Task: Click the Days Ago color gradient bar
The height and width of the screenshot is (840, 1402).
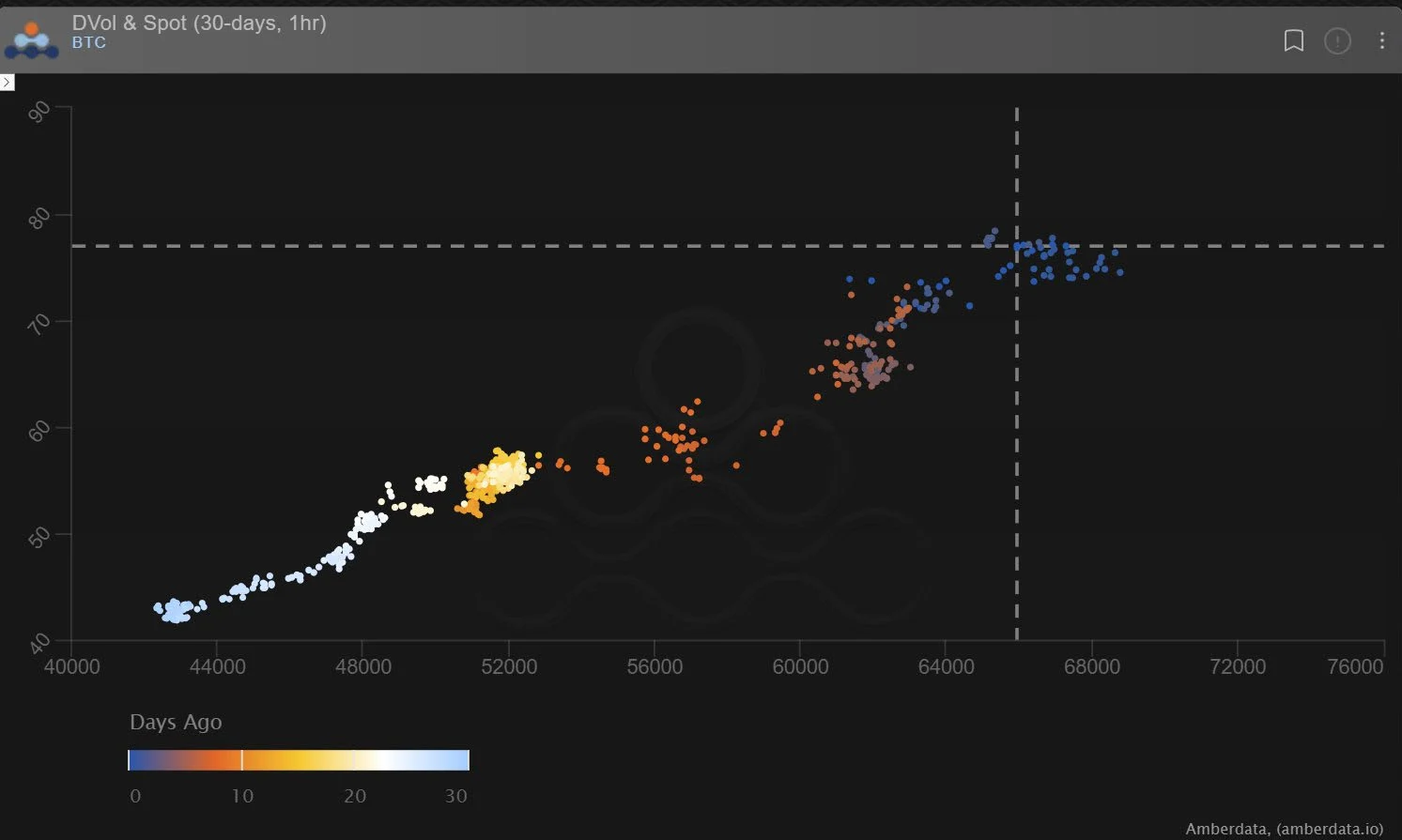Action: click(x=299, y=760)
